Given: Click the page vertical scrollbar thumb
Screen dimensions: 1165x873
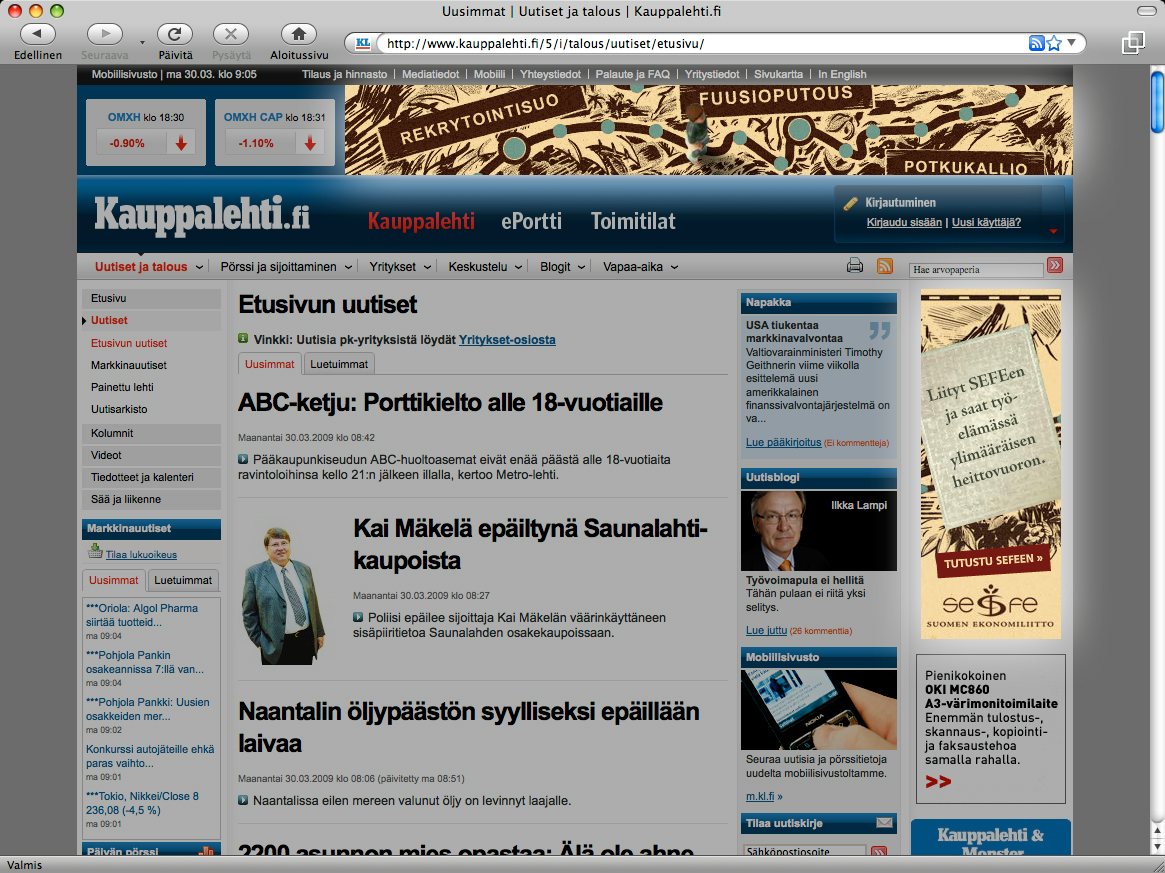Looking at the screenshot, I should (x=1157, y=101).
